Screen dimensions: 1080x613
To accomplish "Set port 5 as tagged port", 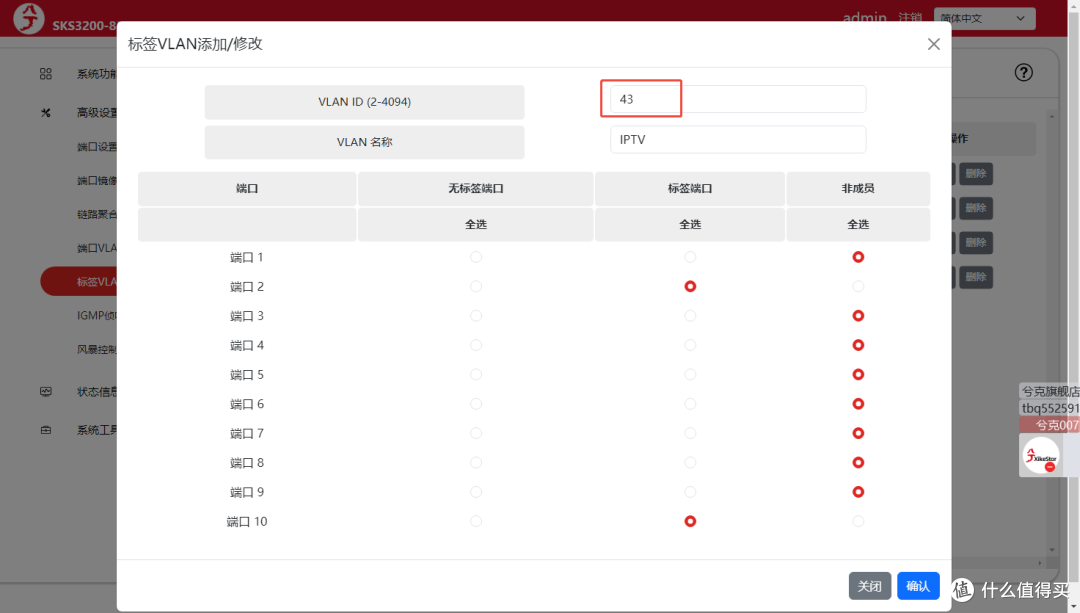I will [x=690, y=375].
